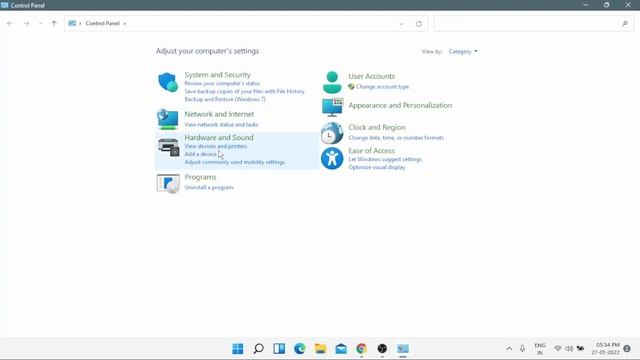The height and width of the screenshot is (360, 640).
Task: Expand chevron before Control Panel breadcrumb
Action: 80,24
